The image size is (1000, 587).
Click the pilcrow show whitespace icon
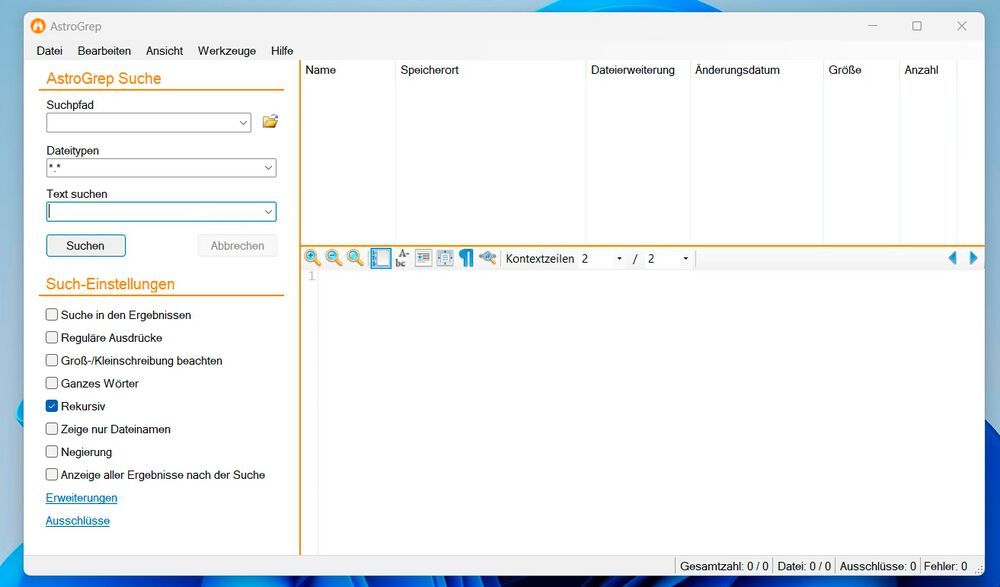[466, 258]
